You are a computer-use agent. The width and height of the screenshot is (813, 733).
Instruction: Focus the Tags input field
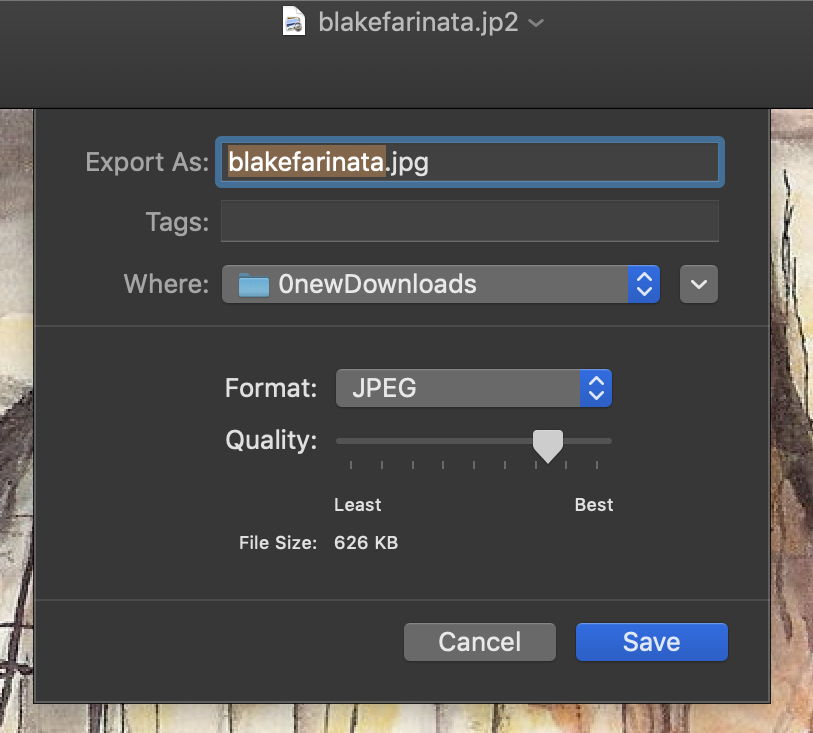coord(469,221)
